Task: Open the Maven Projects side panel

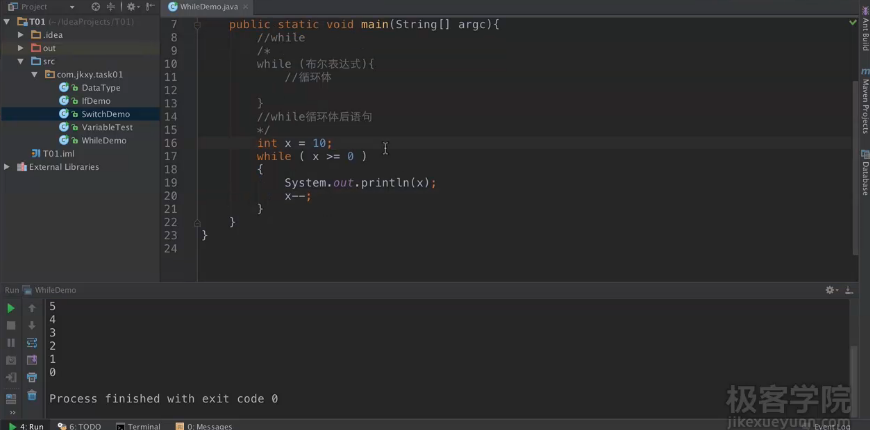Action: (864, 101)
